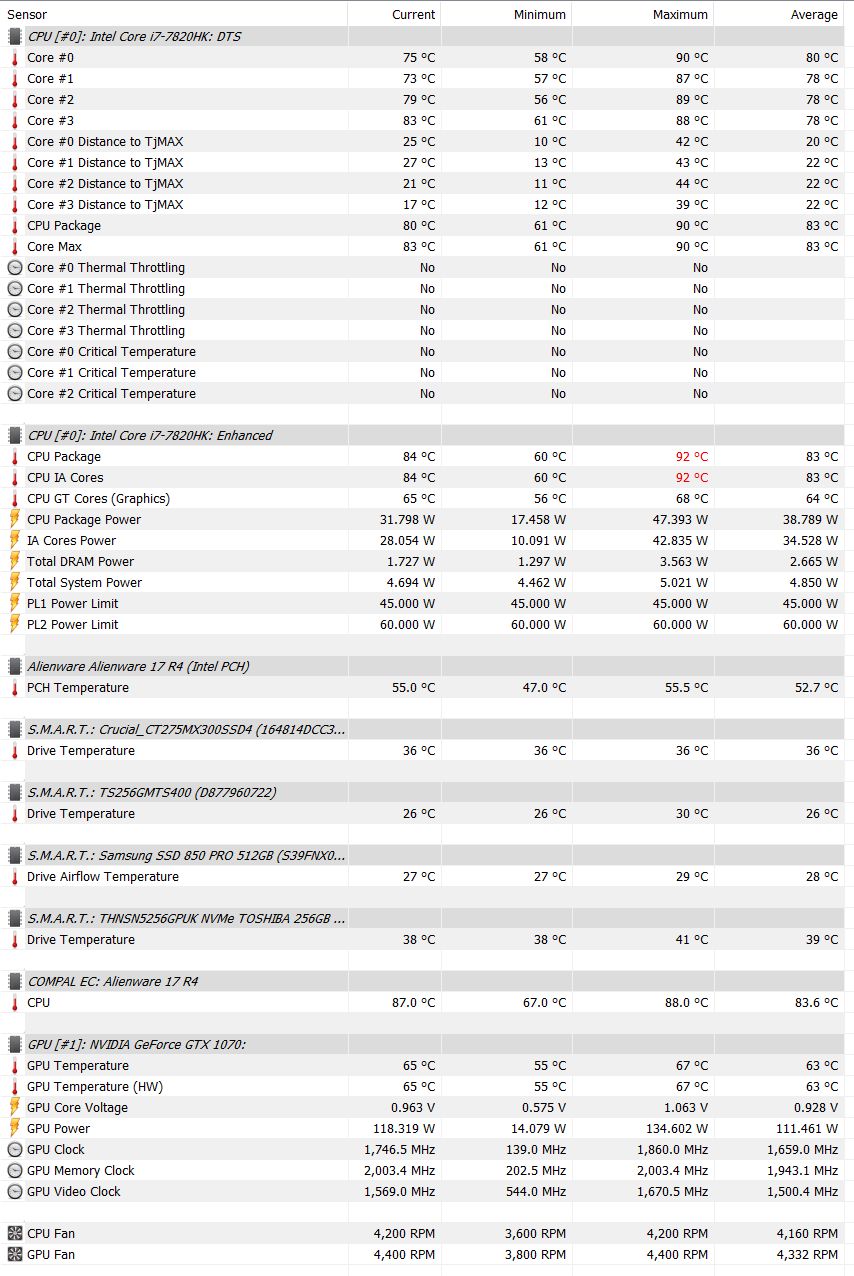The height and width of the screenshot is (1276, 854).
Task: Click the chip icon beside Samsung SSD 850 PRO
Action: [x=15, y=856]
